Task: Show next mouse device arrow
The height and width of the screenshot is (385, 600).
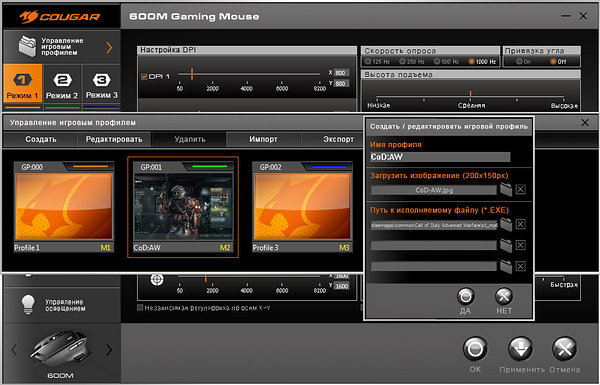Action: point(109,349)
